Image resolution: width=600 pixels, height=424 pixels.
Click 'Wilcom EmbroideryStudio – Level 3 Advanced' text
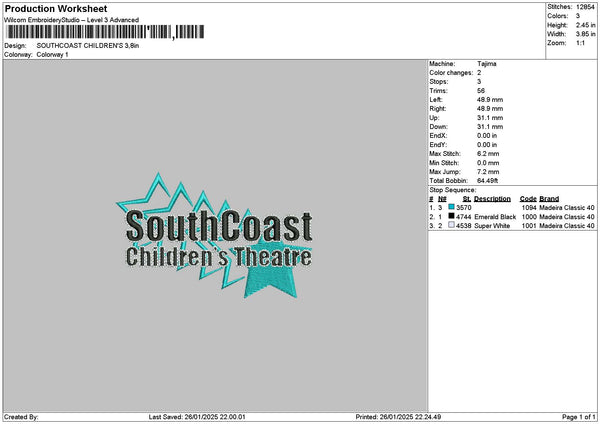(72, 20)
